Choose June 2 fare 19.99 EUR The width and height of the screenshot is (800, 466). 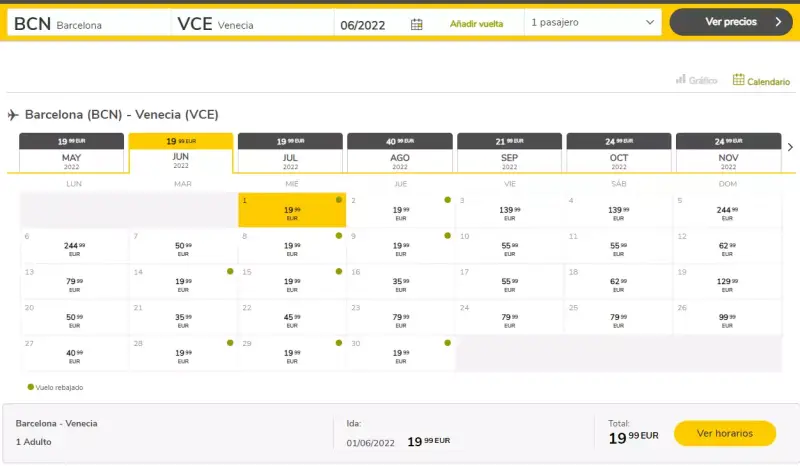click(401, 210)
